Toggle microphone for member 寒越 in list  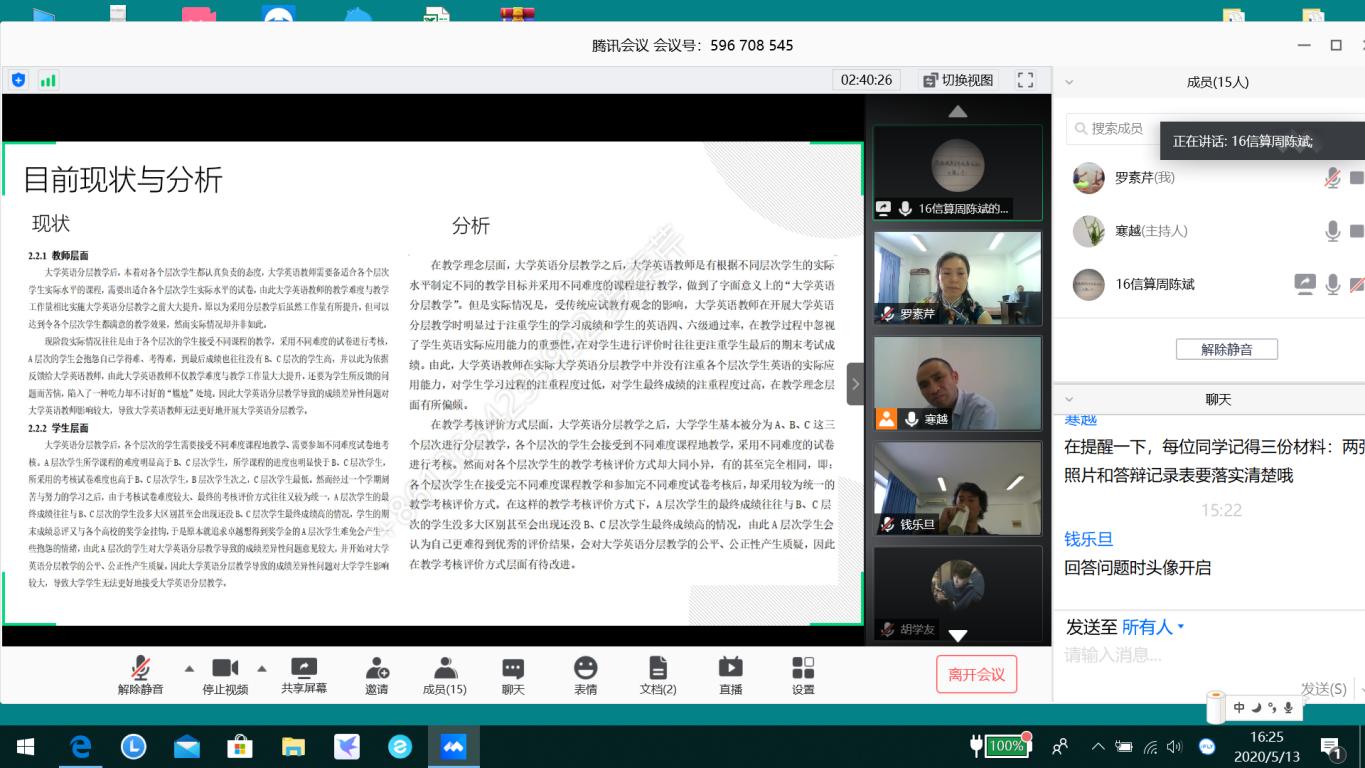[1332, 231]
